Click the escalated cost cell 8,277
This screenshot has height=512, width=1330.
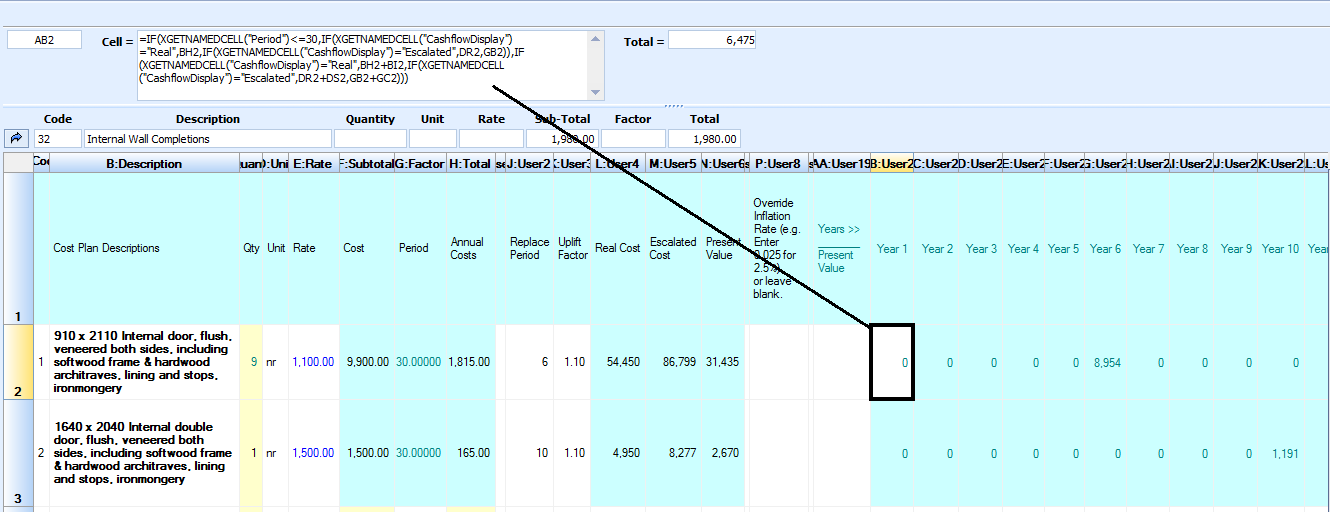tap(672, 453)
